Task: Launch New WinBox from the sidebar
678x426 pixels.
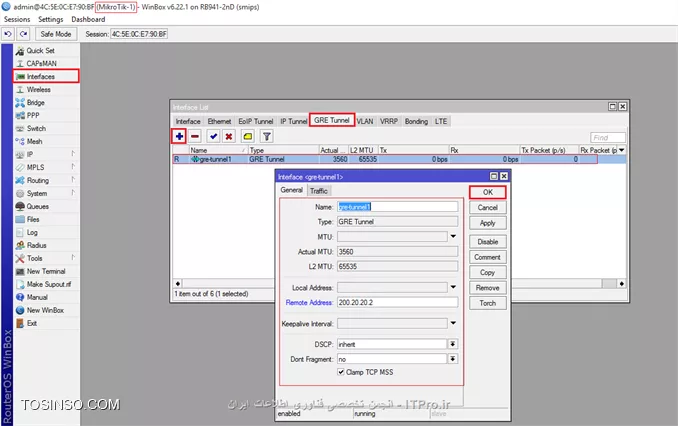Action: 45,310
